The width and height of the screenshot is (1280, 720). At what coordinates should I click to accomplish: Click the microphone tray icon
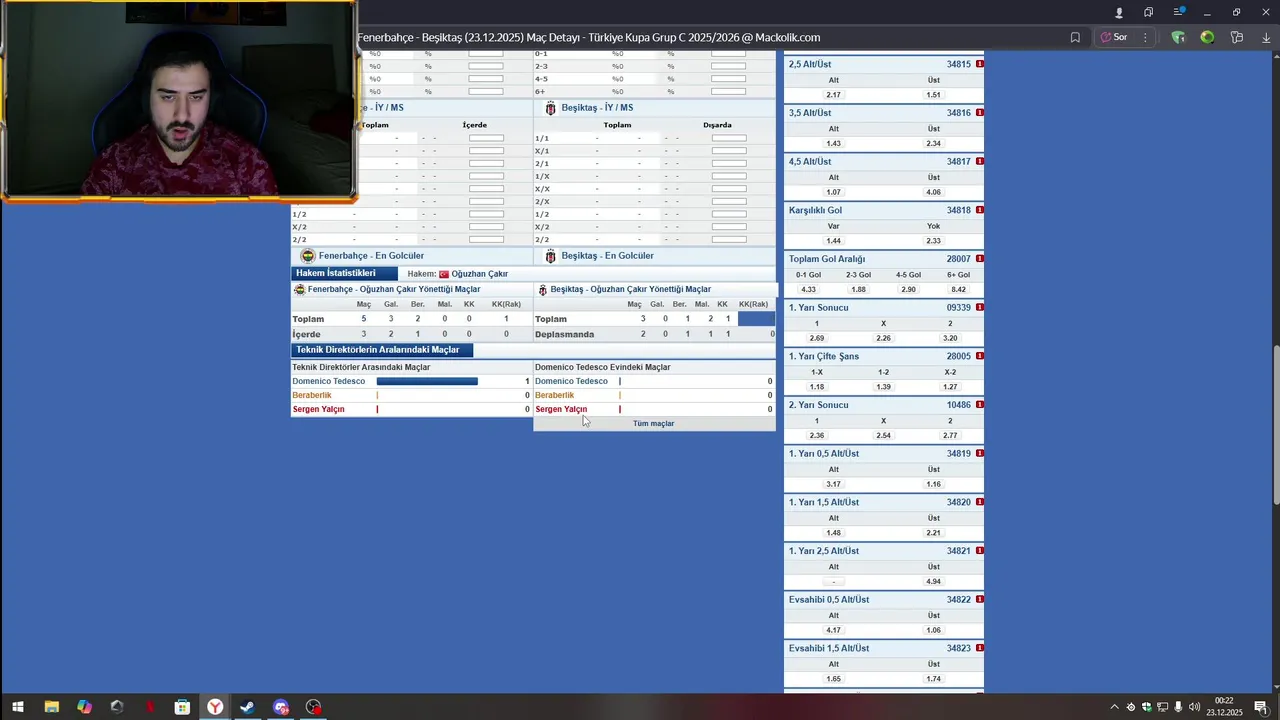(x=1178, y=707)
